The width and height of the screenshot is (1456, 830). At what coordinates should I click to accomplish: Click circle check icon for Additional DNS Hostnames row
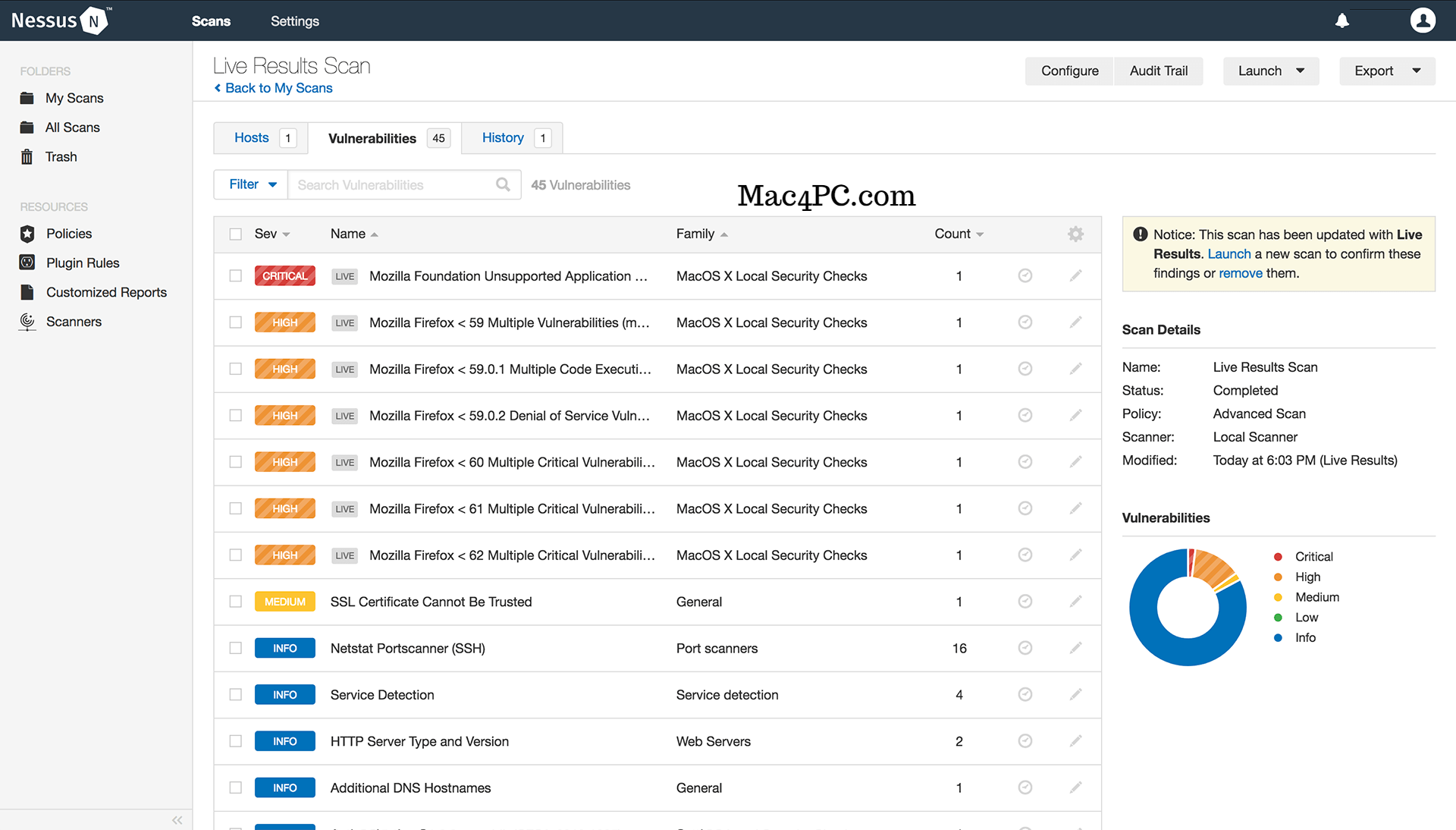1025,788
